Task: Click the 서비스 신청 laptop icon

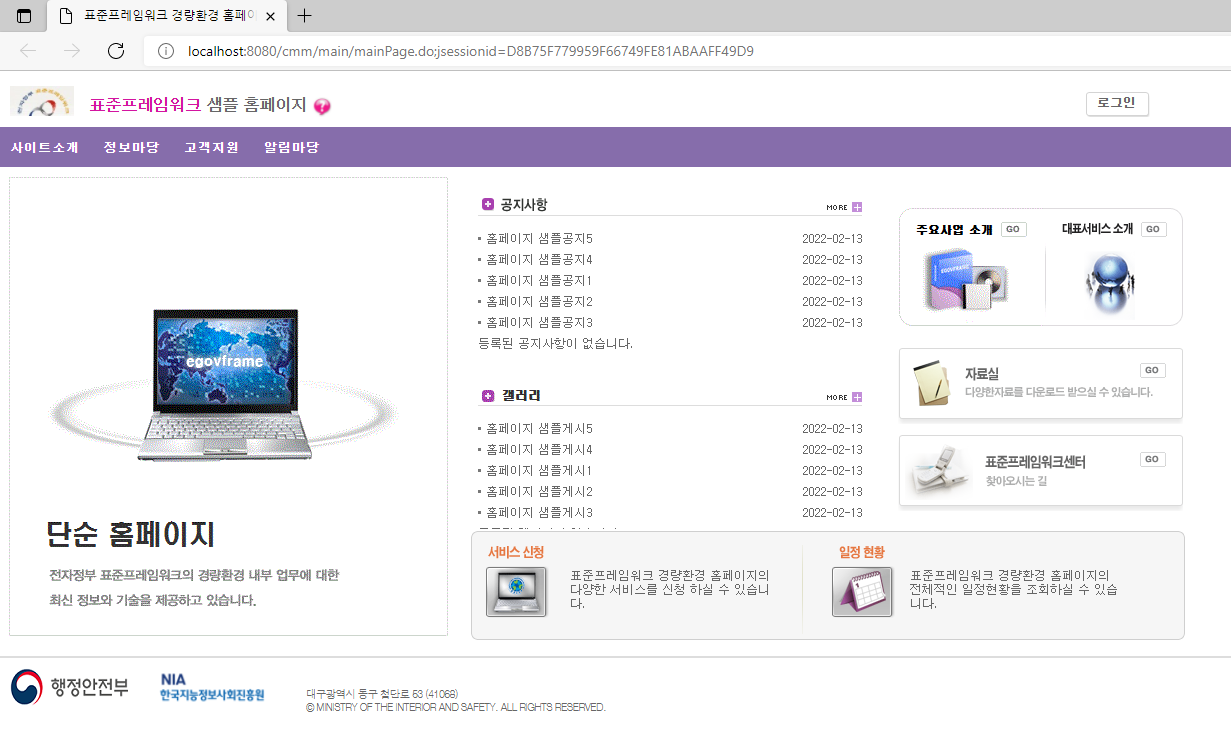Action: coord(516,591)
